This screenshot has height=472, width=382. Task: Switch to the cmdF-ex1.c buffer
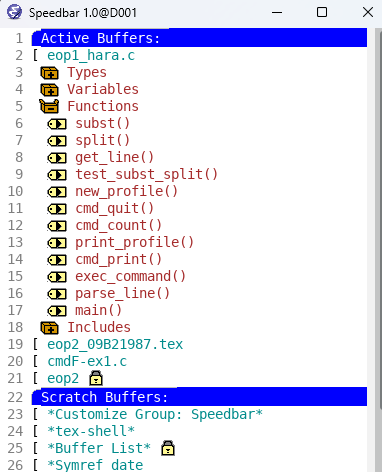[87, 361]
